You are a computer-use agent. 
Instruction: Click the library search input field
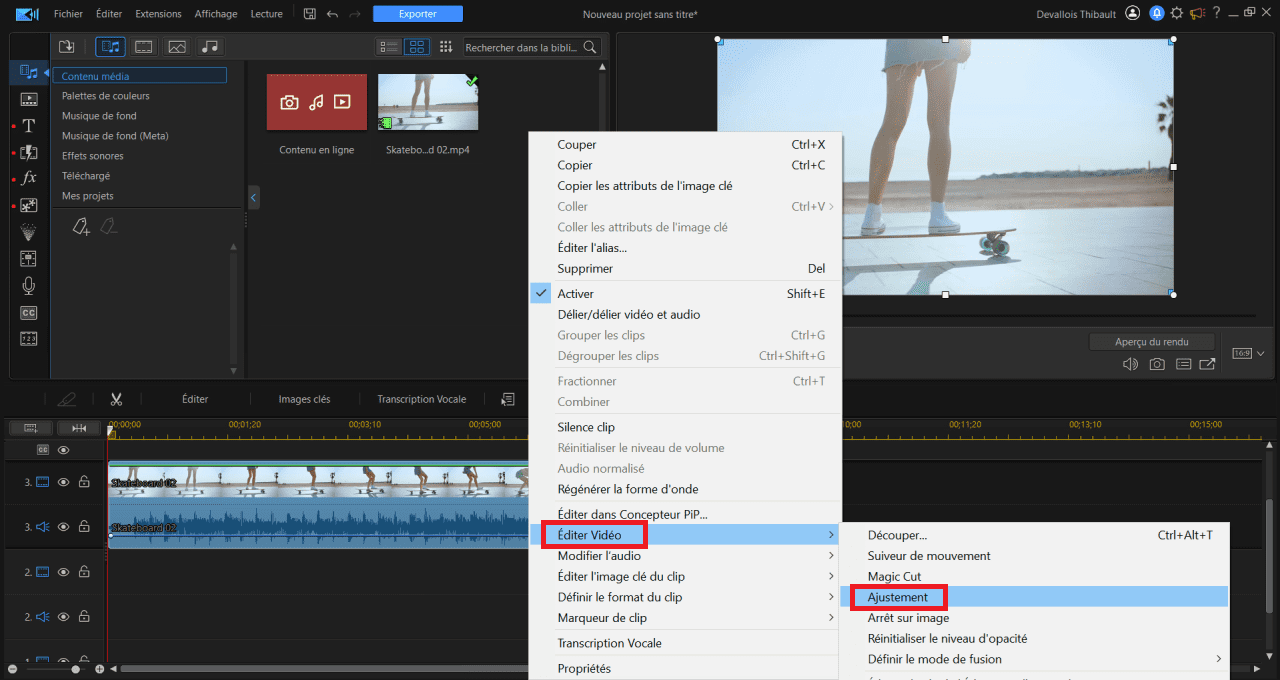click(523, 47)
